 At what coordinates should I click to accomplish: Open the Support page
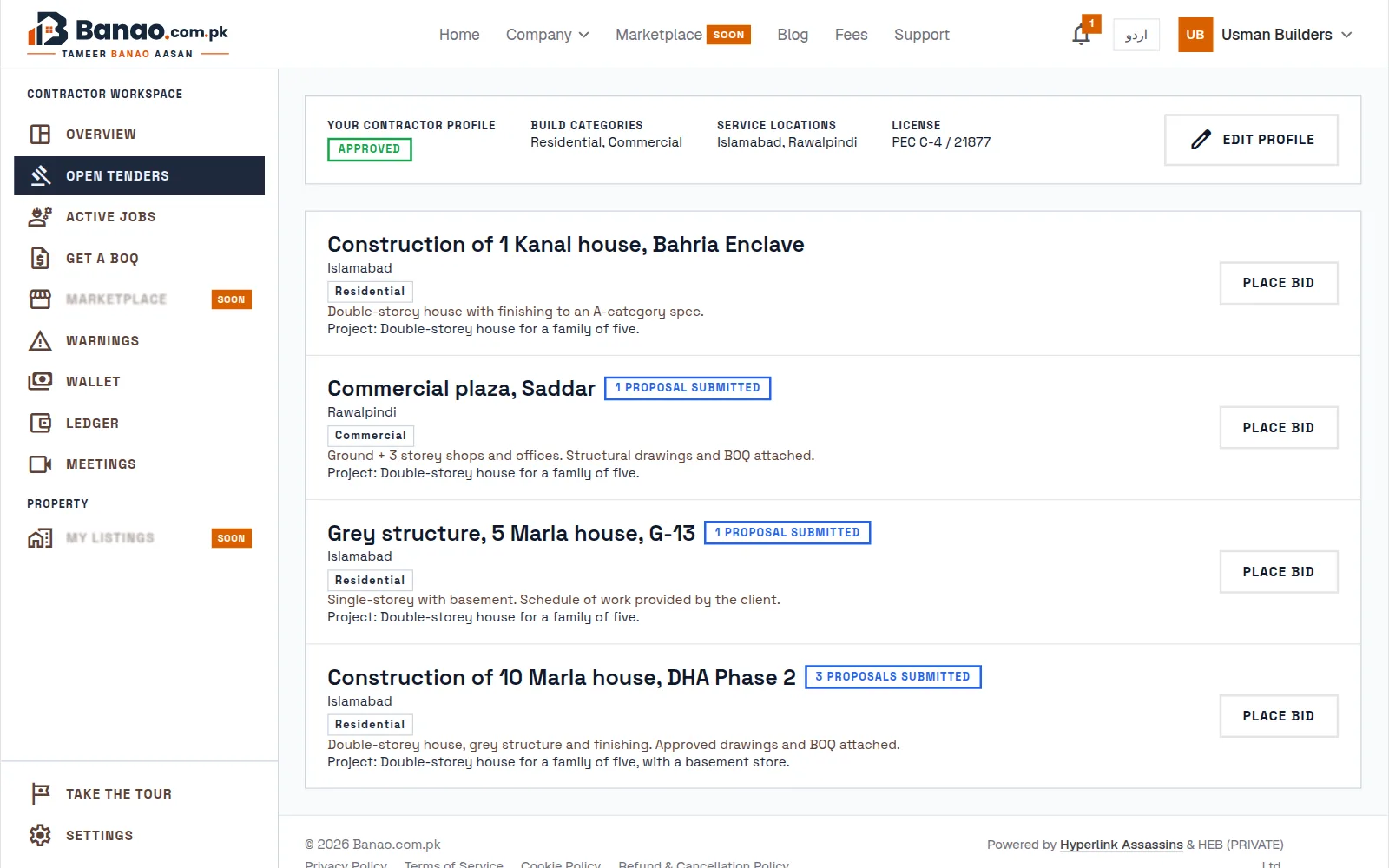coord(922,35)
